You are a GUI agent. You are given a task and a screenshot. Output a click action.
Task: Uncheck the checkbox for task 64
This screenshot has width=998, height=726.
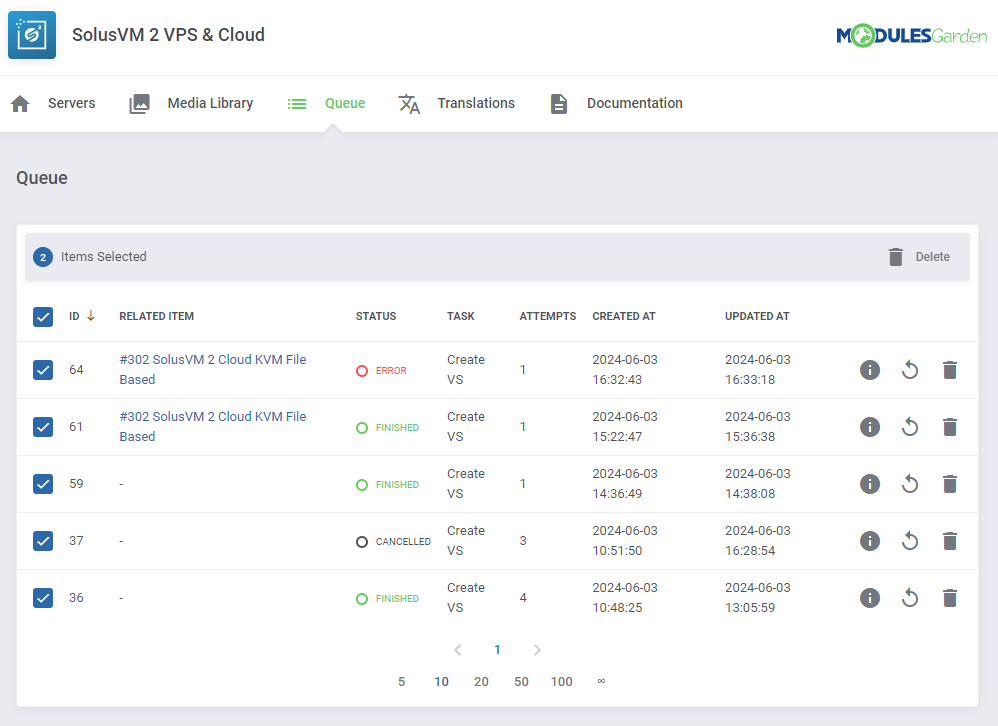[43, 370]
